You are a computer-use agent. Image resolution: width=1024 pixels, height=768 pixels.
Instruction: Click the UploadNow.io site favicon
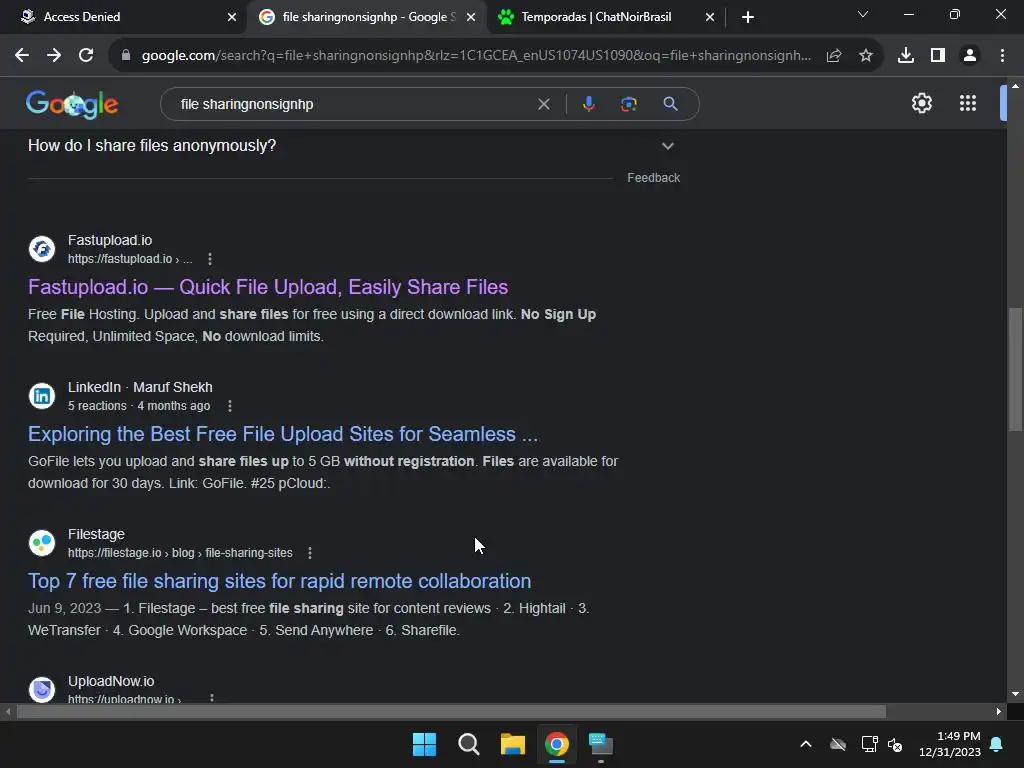(x=42, y=689)
